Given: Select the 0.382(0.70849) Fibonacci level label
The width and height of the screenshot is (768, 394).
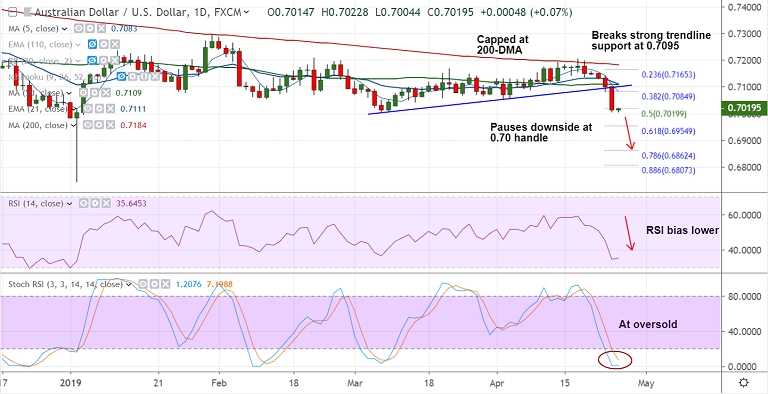Looking at the screenshot, I should pyautogui.click(x=669, y=96).
